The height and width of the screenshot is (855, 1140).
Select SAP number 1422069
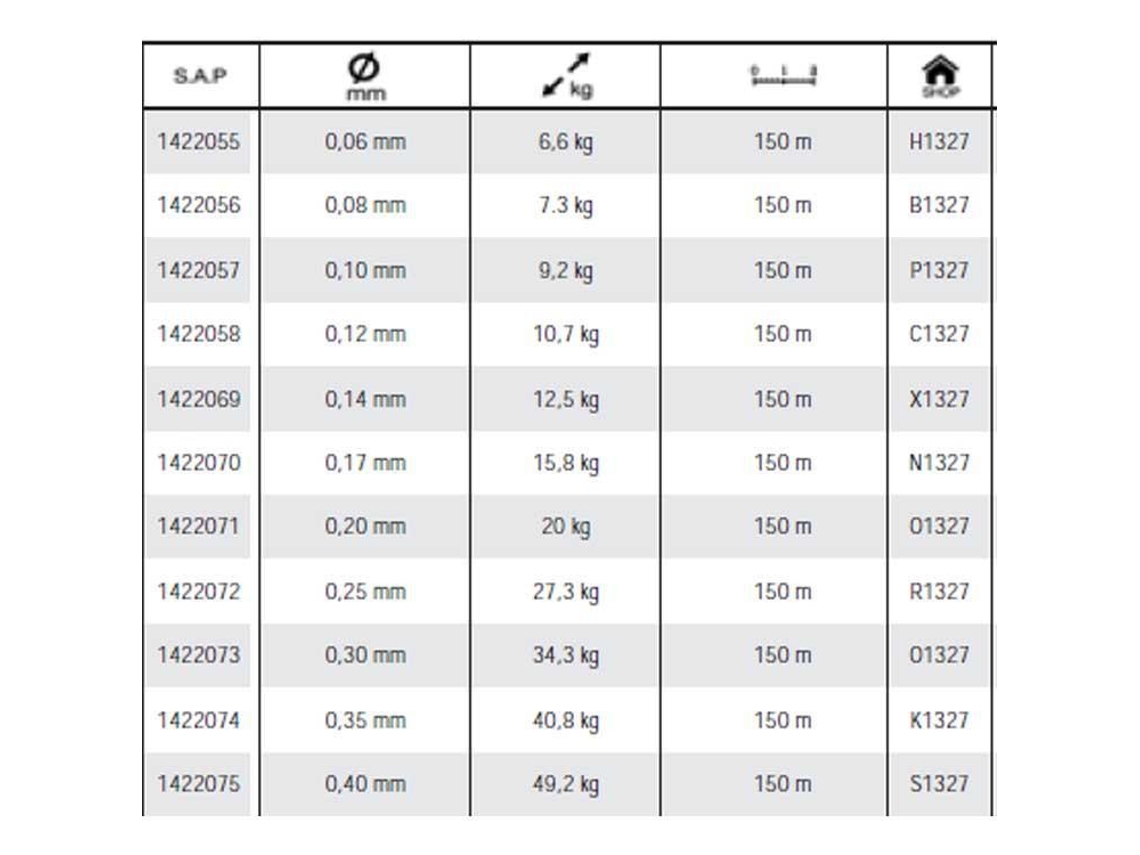(x=198, y=399)
